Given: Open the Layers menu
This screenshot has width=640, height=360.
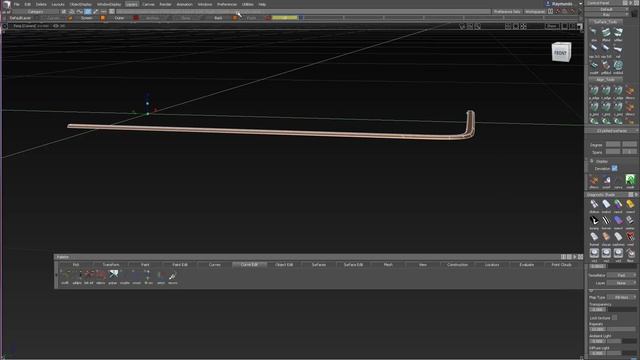Looking at the screenshot, I should [x=131, y=4].
